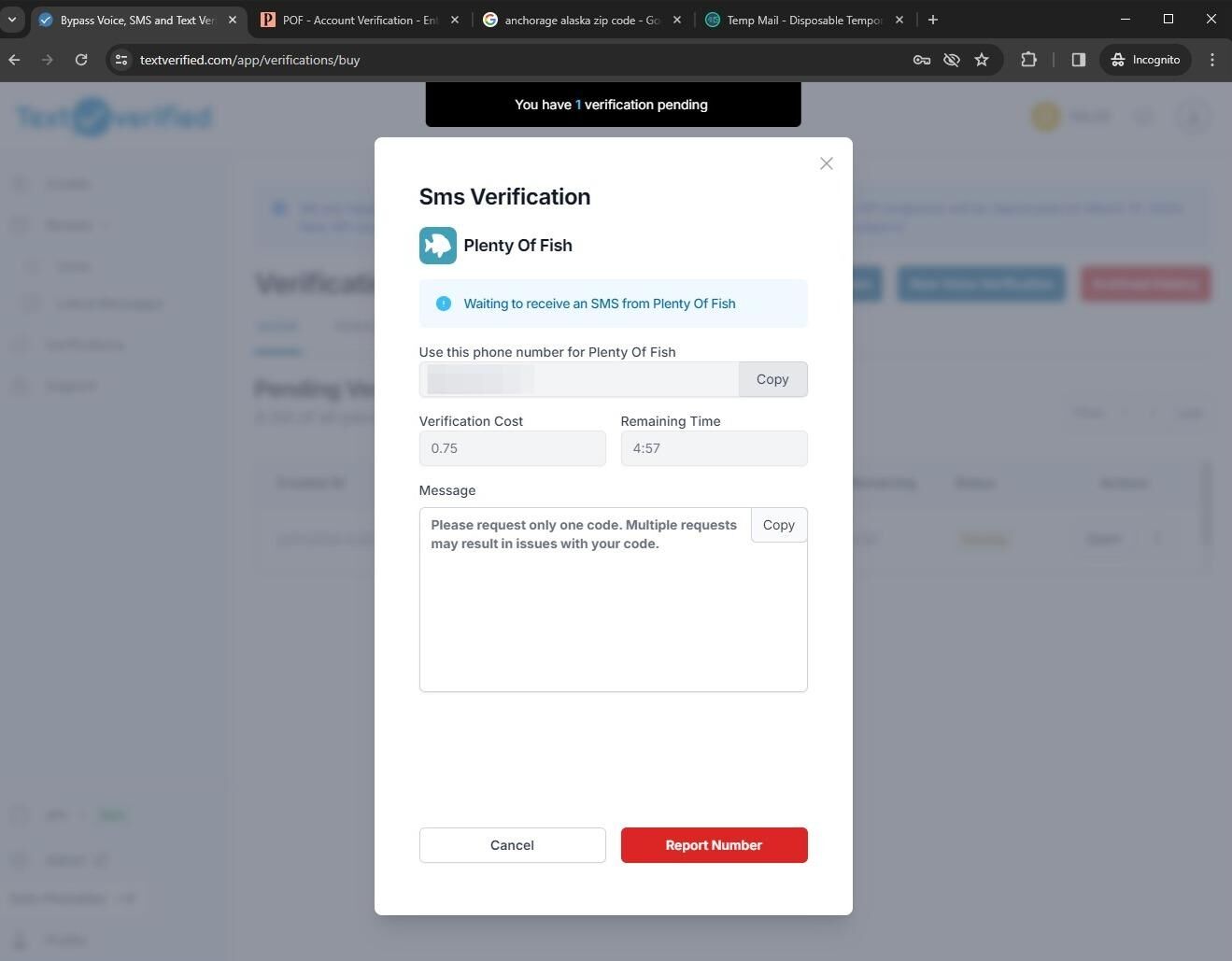Click the TextVerified logo
This screenshot has height=961, width=1232.
coord(114,118)
